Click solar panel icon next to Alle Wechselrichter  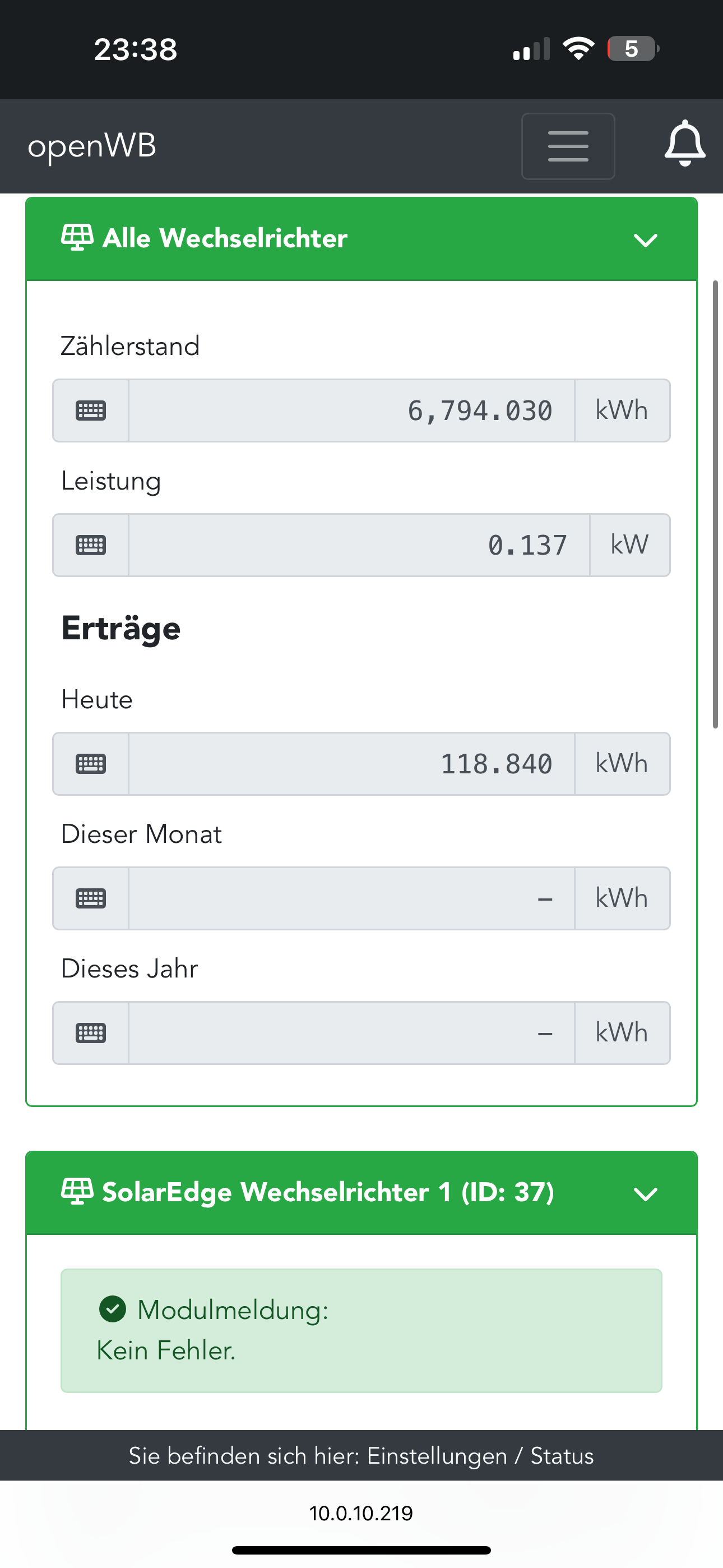[x=77, y=237]
